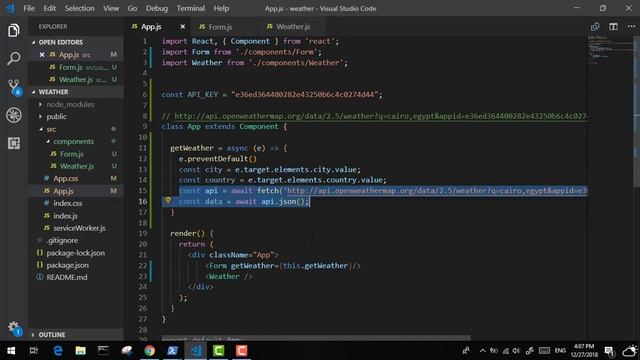Open the Manage gear settings icon
The height and width of the screenshot is (360, 640).
tap(13, 327)
